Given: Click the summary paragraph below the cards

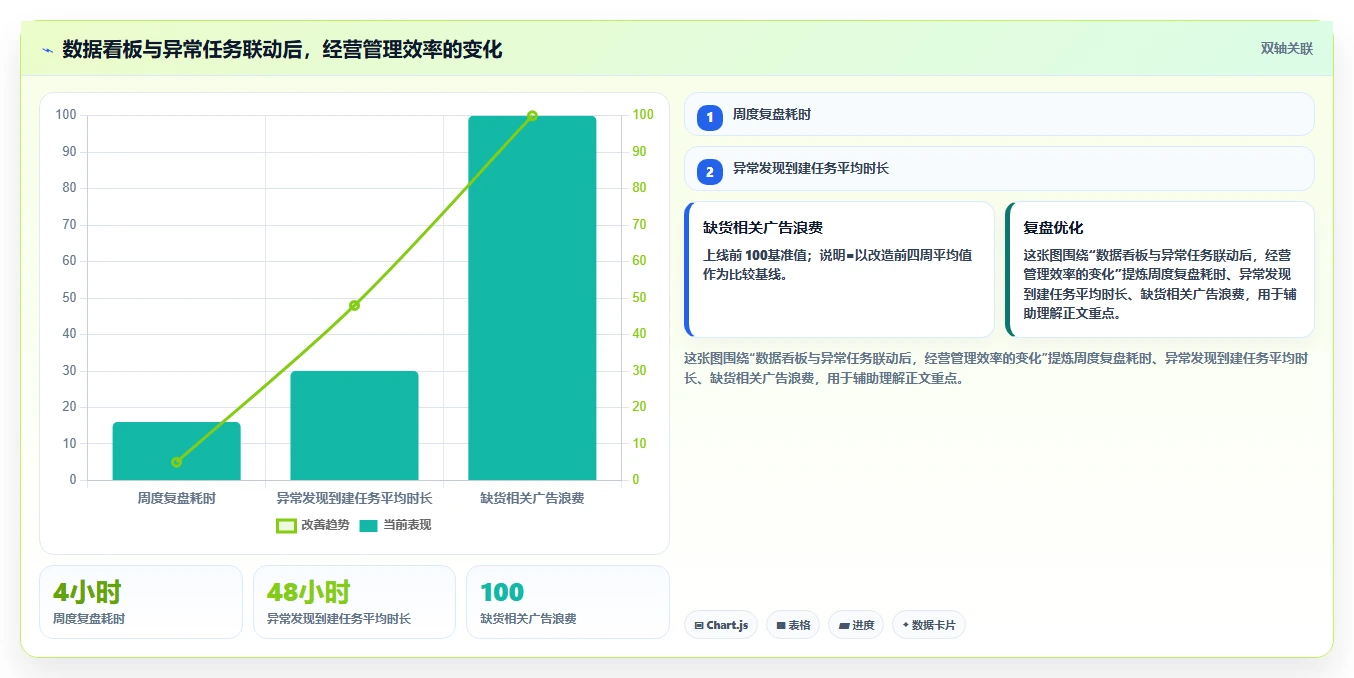Looking at the screenshot, I should click(997, 368).
